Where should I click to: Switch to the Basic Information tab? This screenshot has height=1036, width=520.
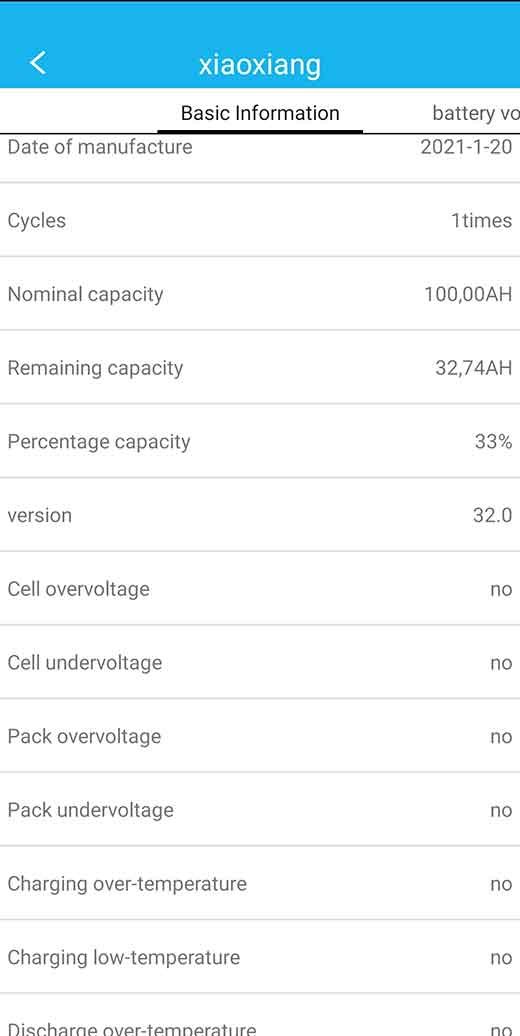260,113
